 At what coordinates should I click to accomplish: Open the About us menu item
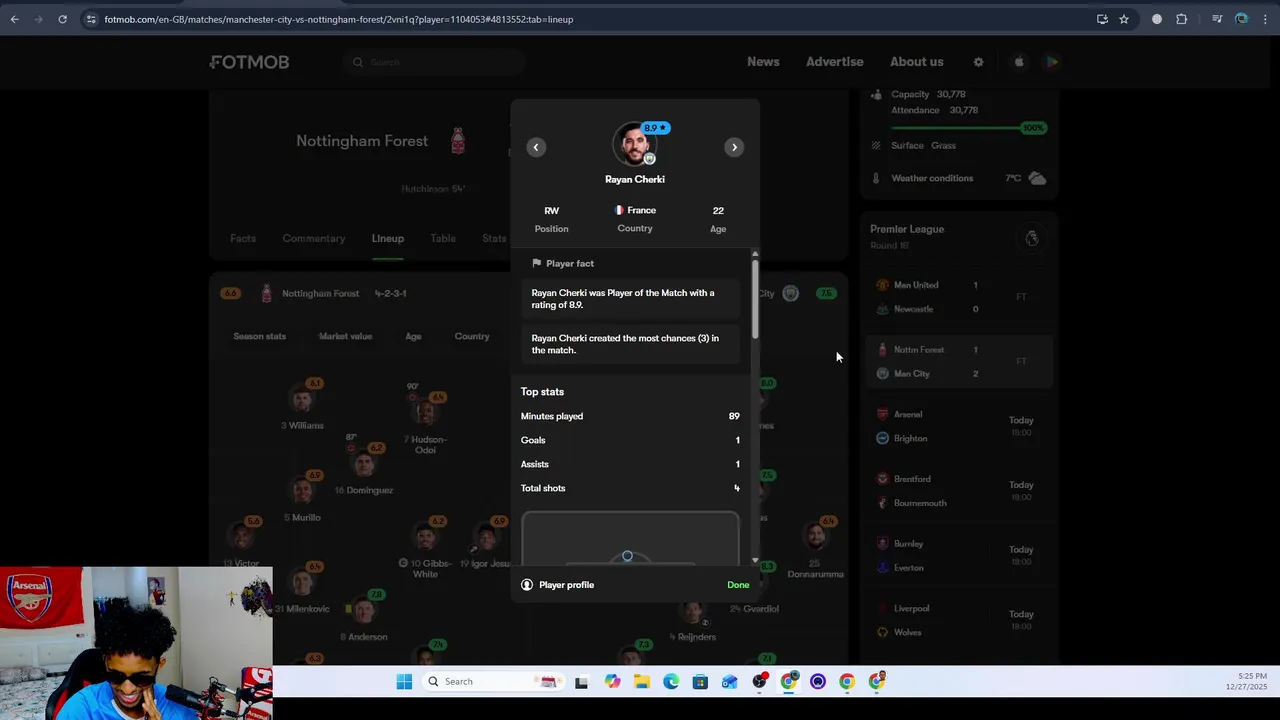(x=917, y=62)
